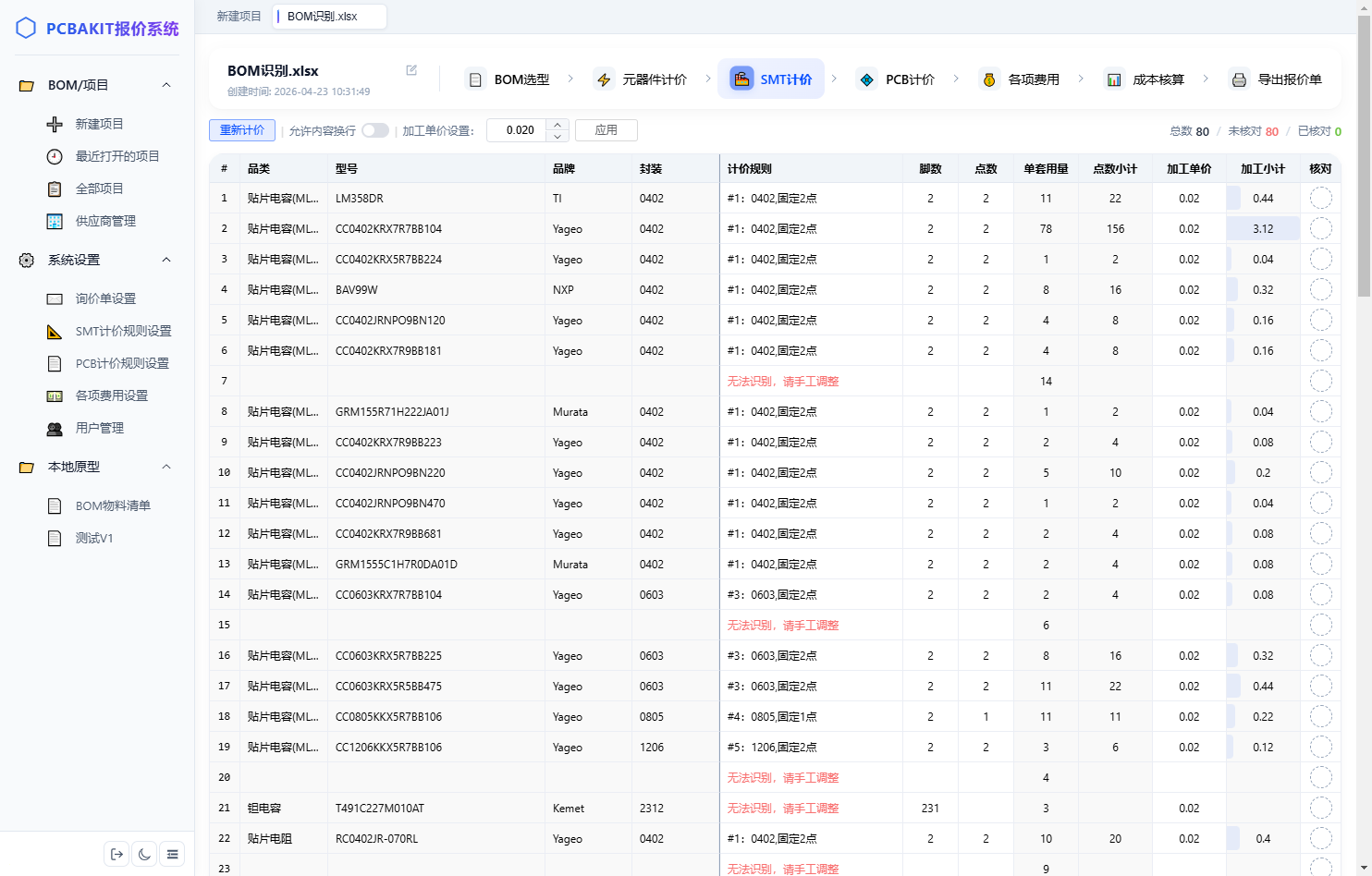Check the 核对 circle for row 18 CC0805KKX5R7BB106
1372x876 pixels.
1321,716
